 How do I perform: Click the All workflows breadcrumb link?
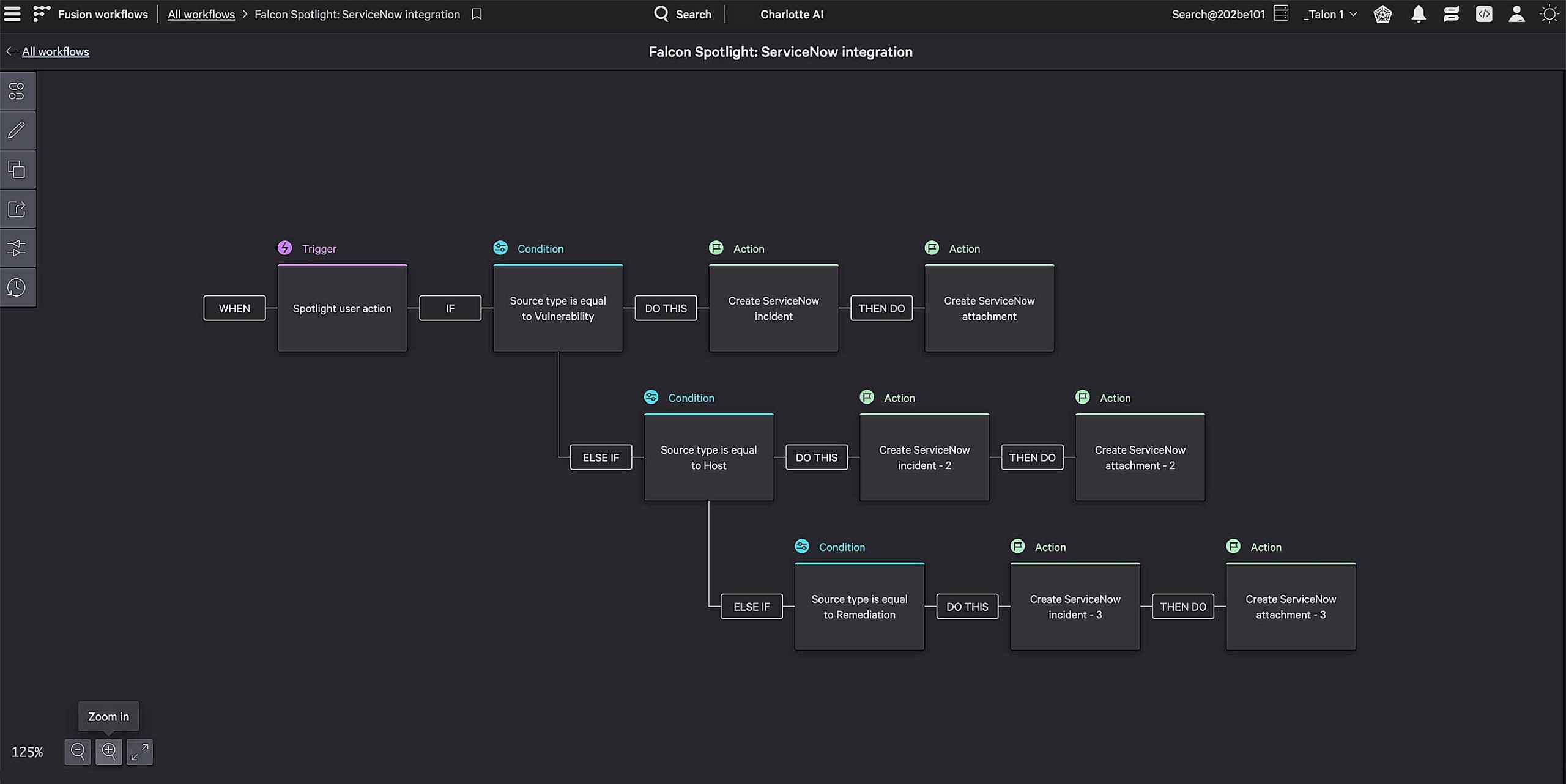[201, 14]
